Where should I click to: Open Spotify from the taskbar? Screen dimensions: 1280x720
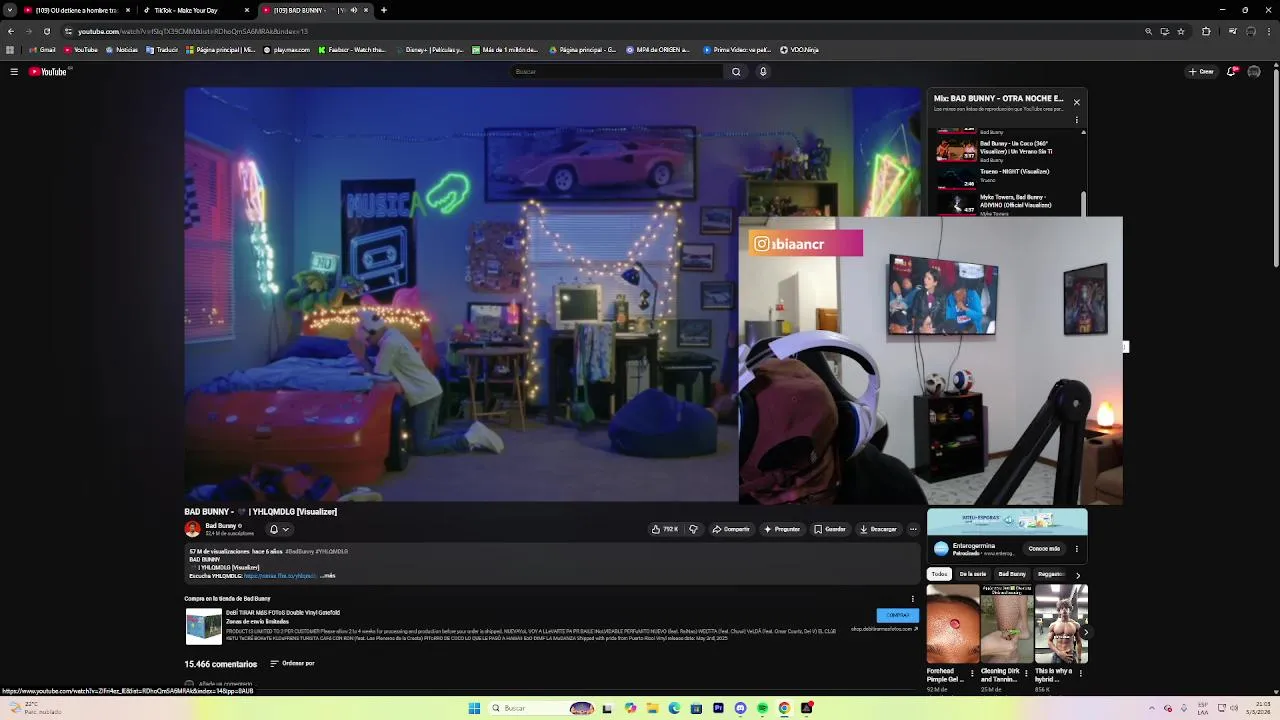762,708
